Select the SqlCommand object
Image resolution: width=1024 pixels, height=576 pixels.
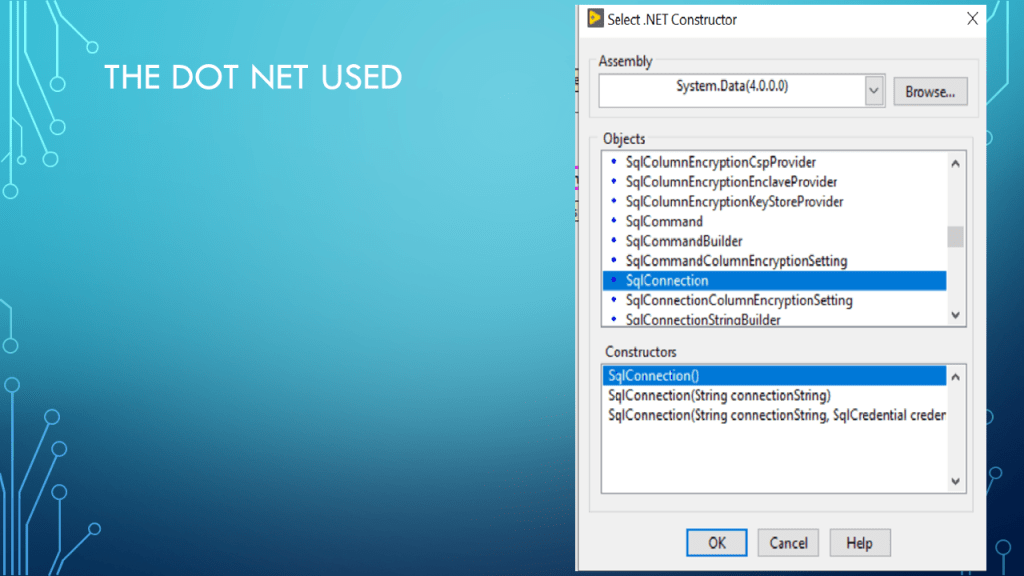(x=664, y=221)
